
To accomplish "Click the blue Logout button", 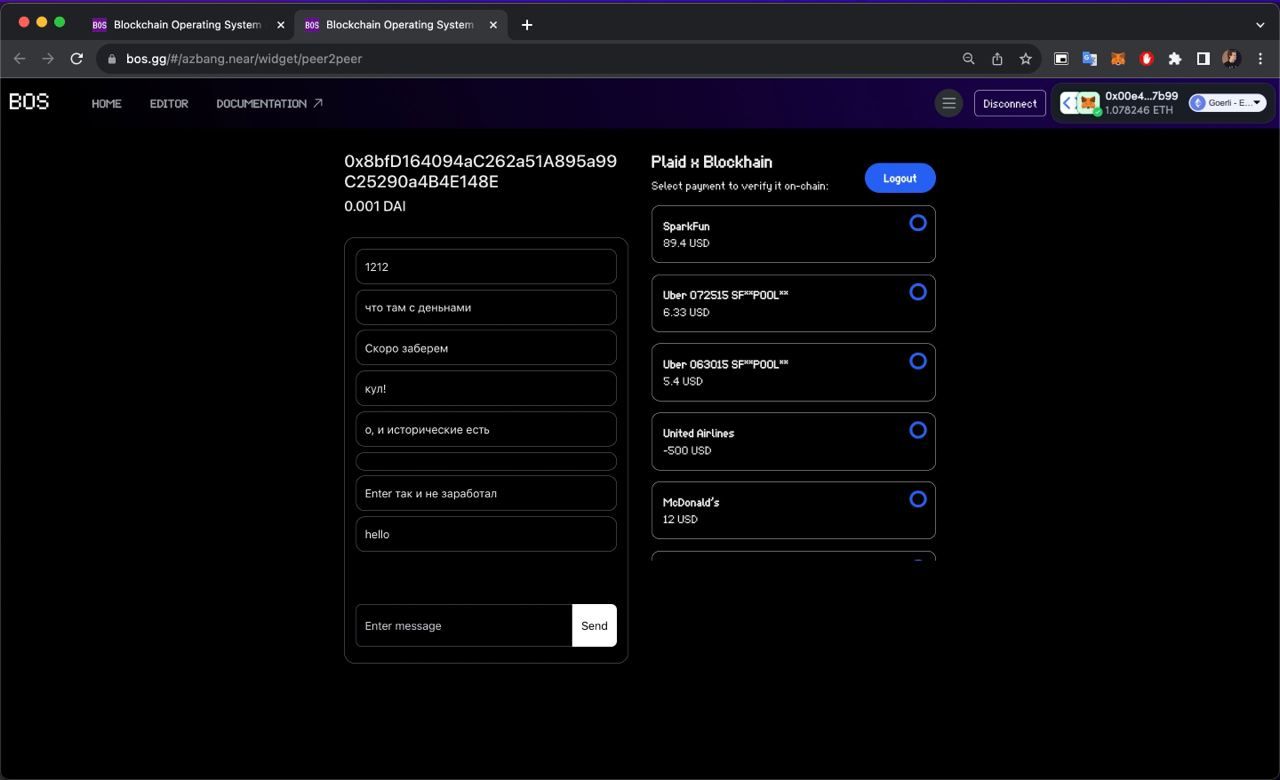I will click(x=900, y=178).
